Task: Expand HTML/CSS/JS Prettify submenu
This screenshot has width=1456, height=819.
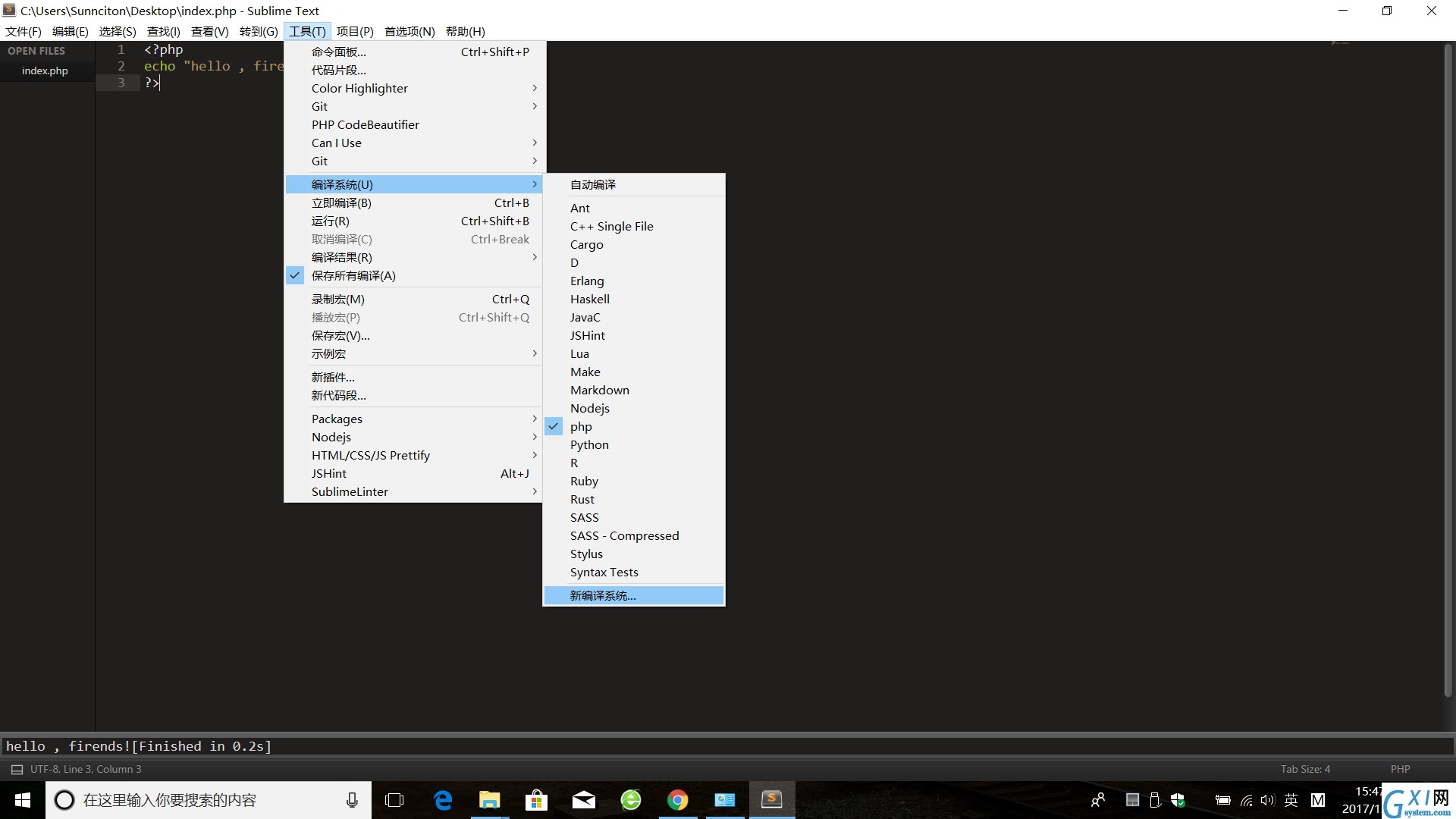Action: click(x=414, y=455)
